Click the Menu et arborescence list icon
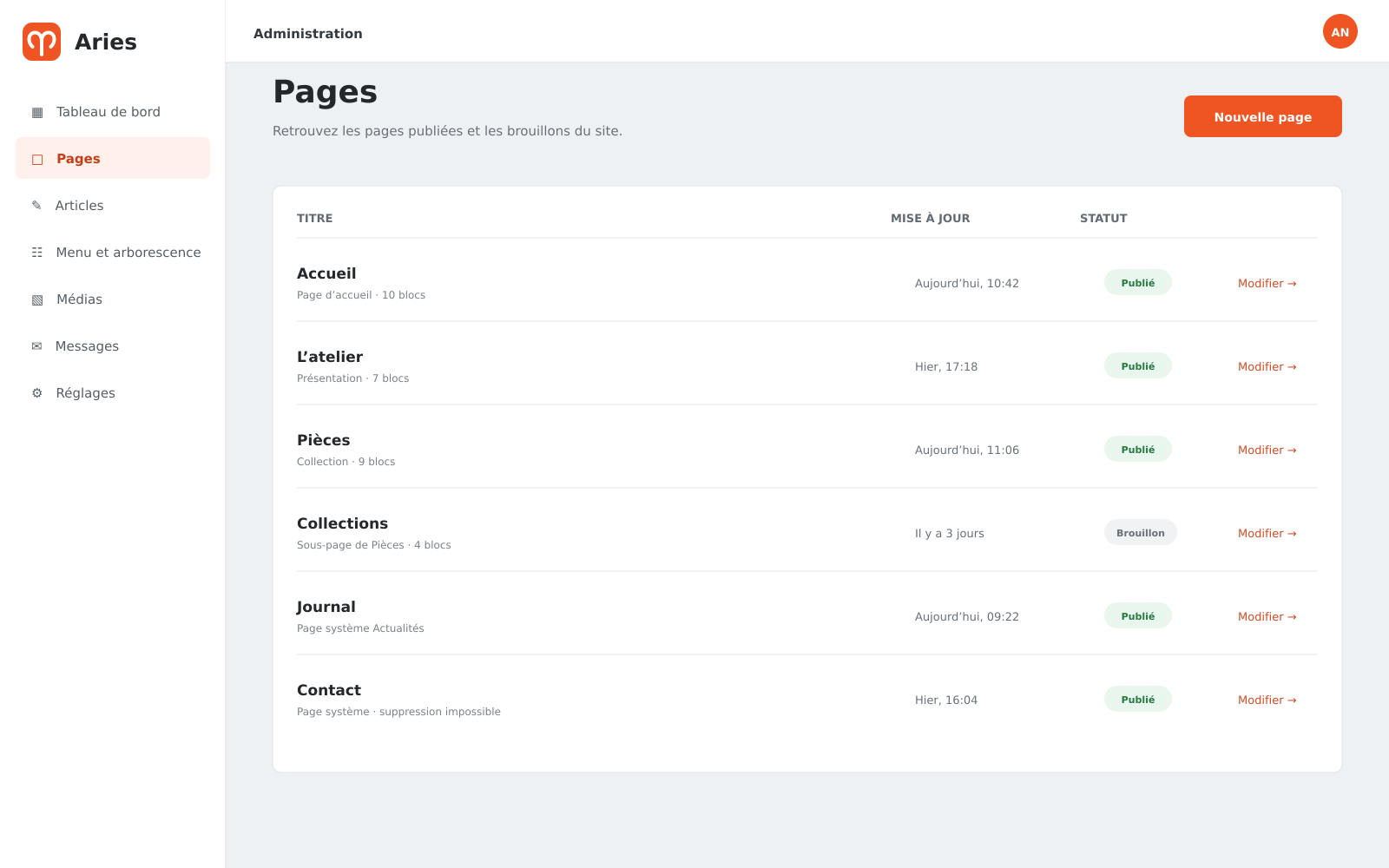The image size is (1389, 868). coord(37,253)
